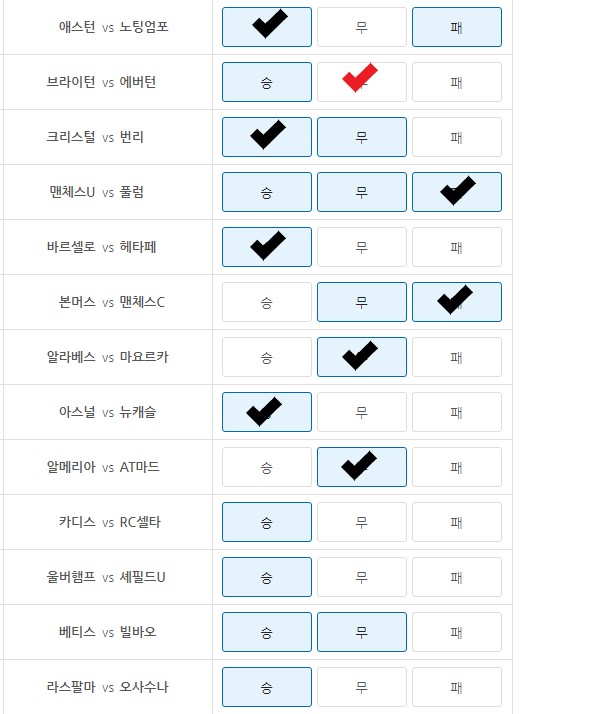Toggle 승 for 카디스 vs RC셀타
The width and height of the screenshot is (609, 714).
[266, 522]
